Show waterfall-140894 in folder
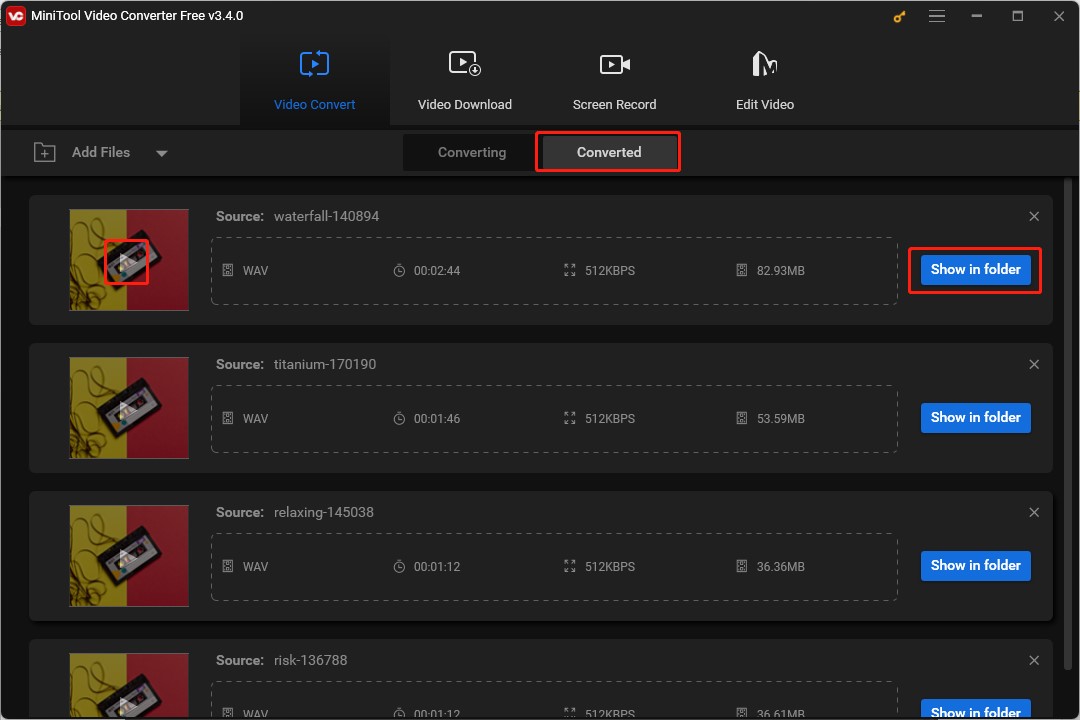Viewport: 1080px width, 720px height. pyautogui.click(x=974, y=269)
